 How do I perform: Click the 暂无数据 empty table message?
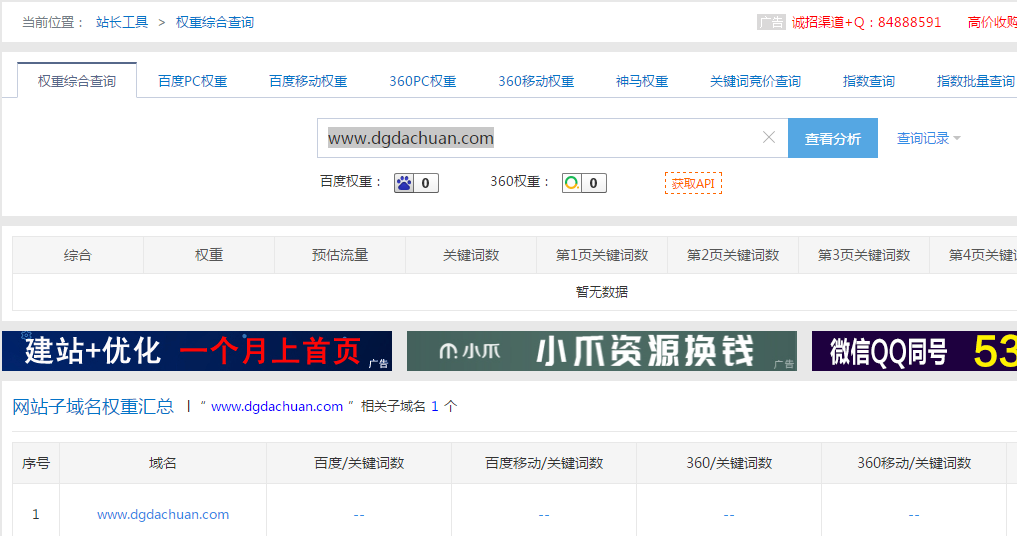click(x=602, y=292)
